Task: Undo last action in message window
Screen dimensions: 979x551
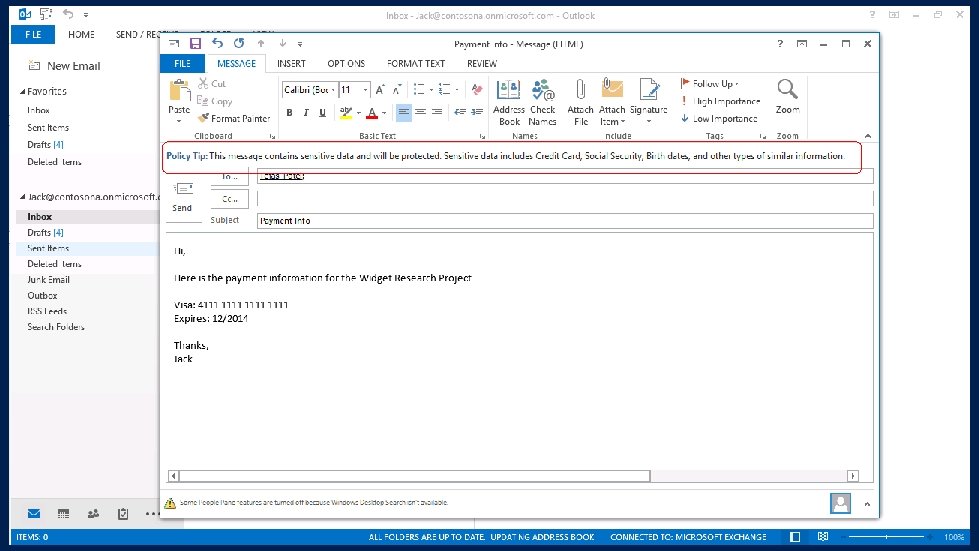Action: tap(217, 43)
